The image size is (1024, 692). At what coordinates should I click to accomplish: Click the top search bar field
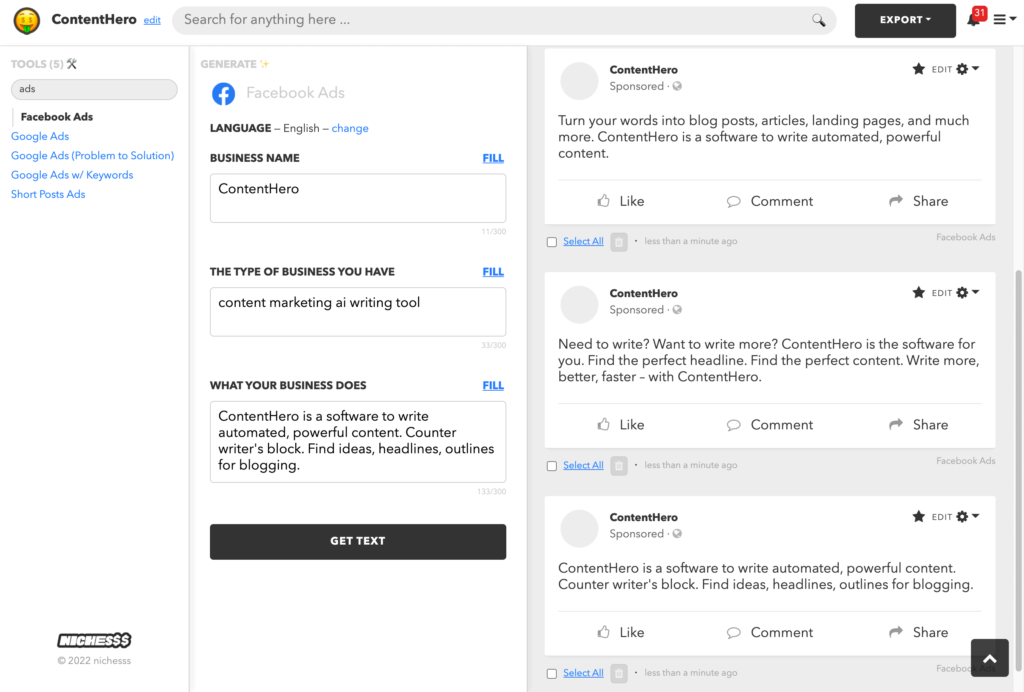click(504, 20)
